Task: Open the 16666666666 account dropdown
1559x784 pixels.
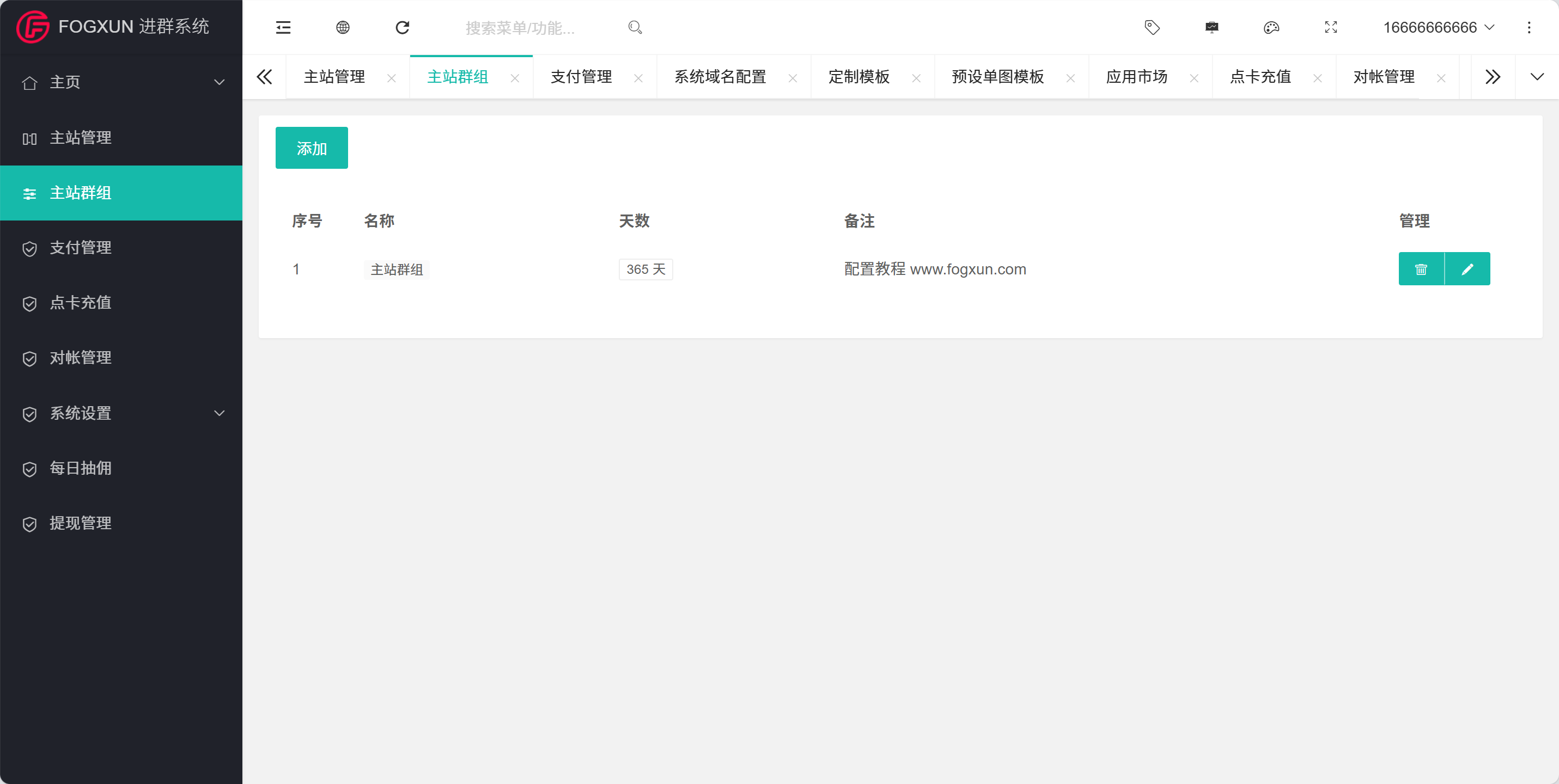Action: [x=1439, y=27]
